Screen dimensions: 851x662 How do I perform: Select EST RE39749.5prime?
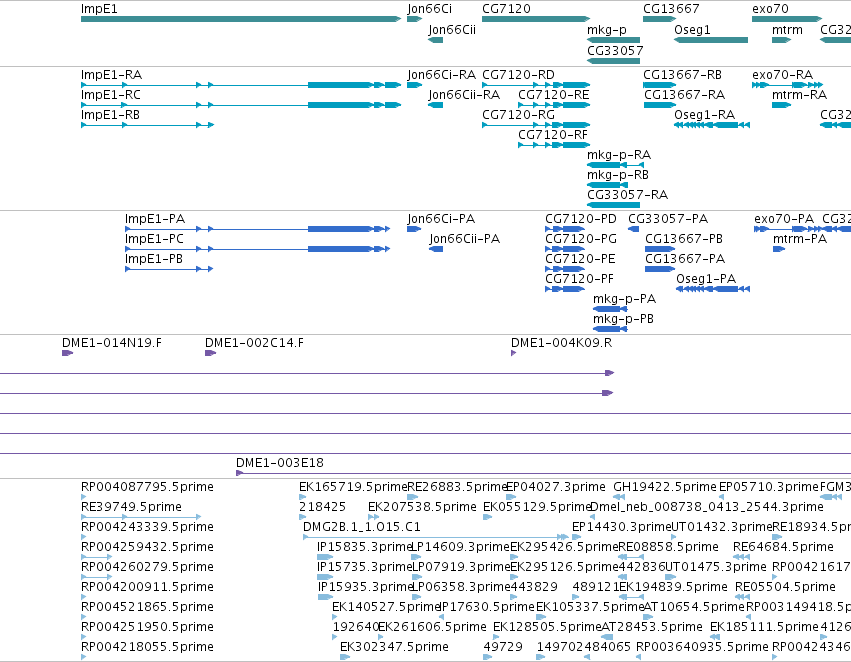click(141, 517)
